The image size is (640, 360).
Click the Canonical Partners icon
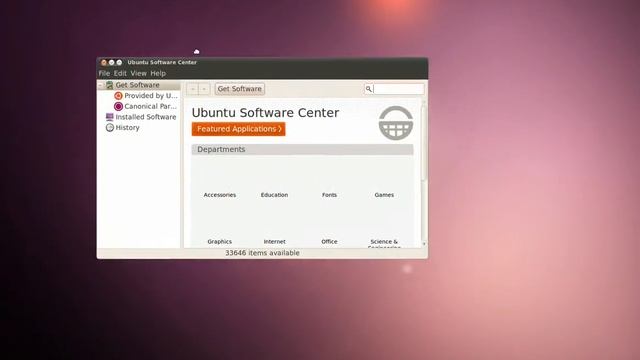tap(118, 106)
